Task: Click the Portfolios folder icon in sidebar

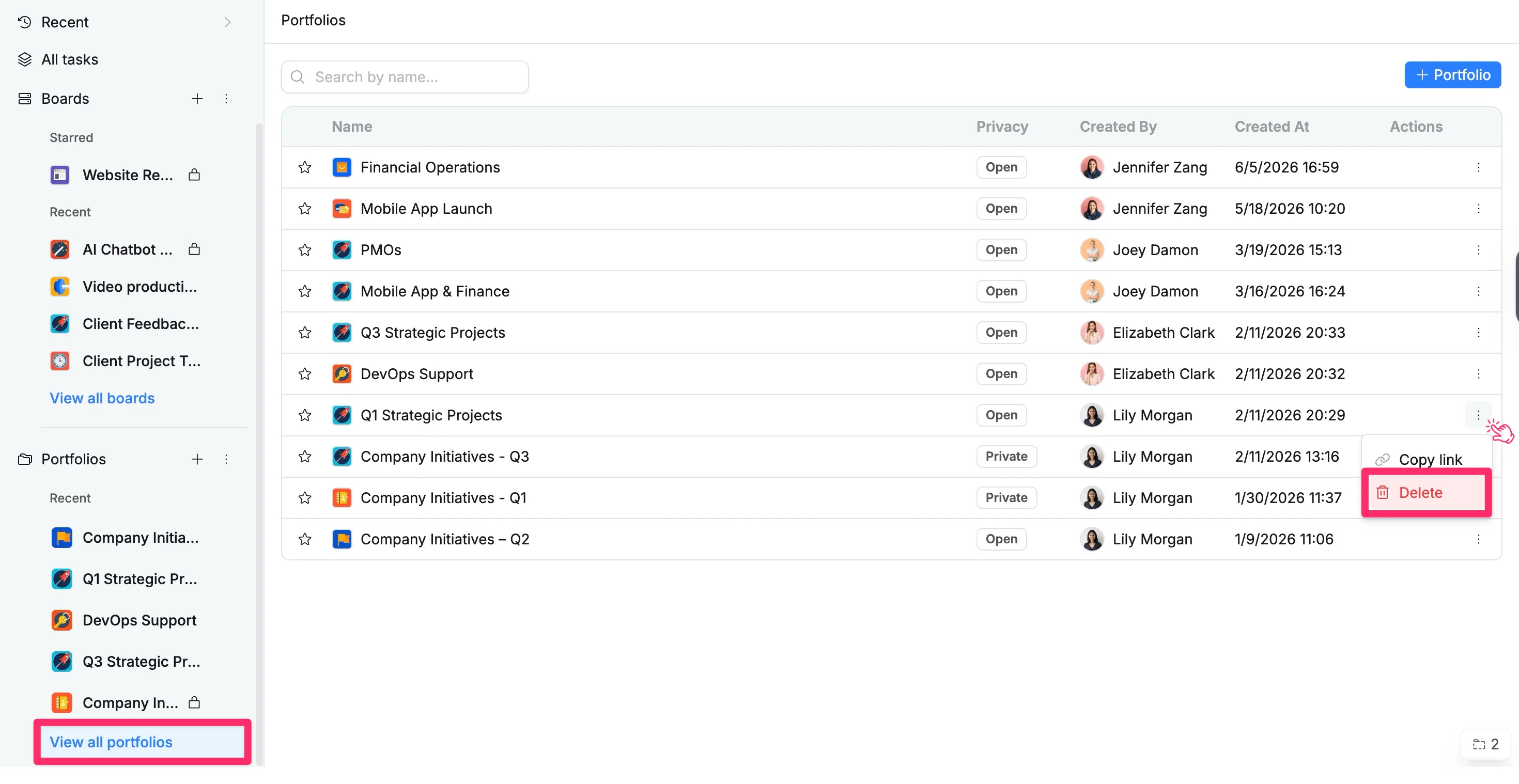Action: [x=25, y=459]
